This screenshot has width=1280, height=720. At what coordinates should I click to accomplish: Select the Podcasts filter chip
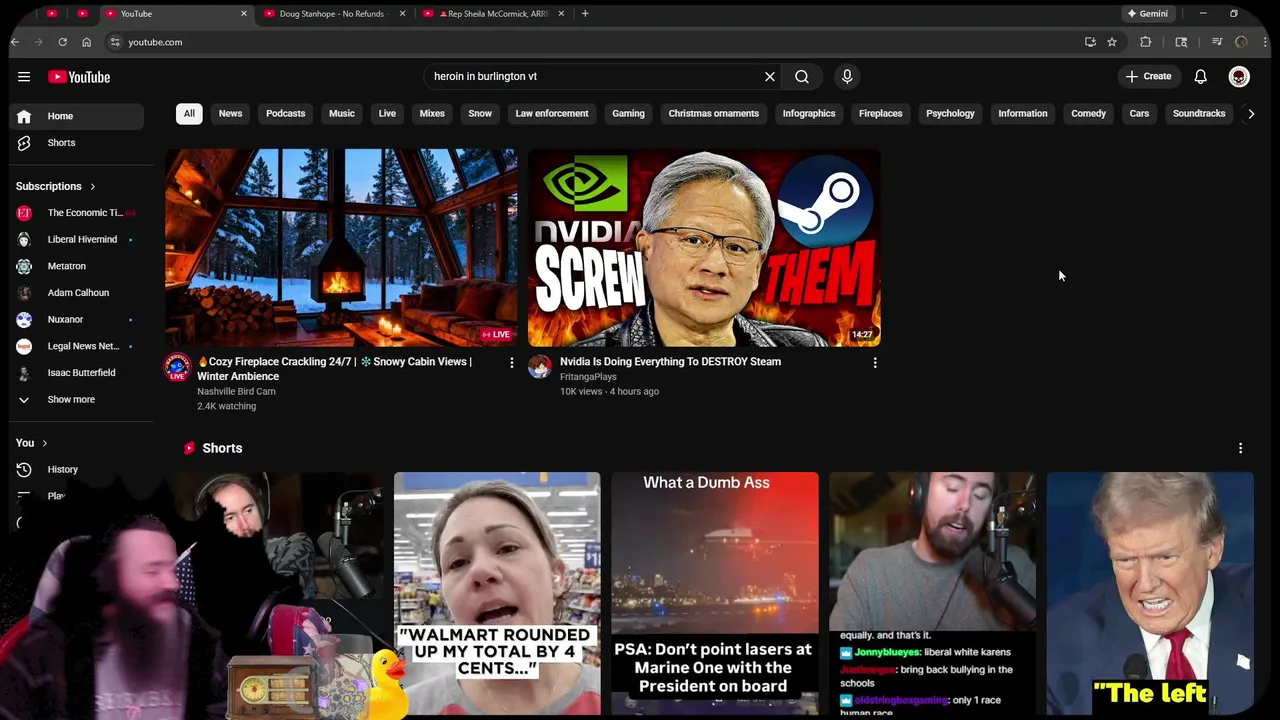coord(286,114)
